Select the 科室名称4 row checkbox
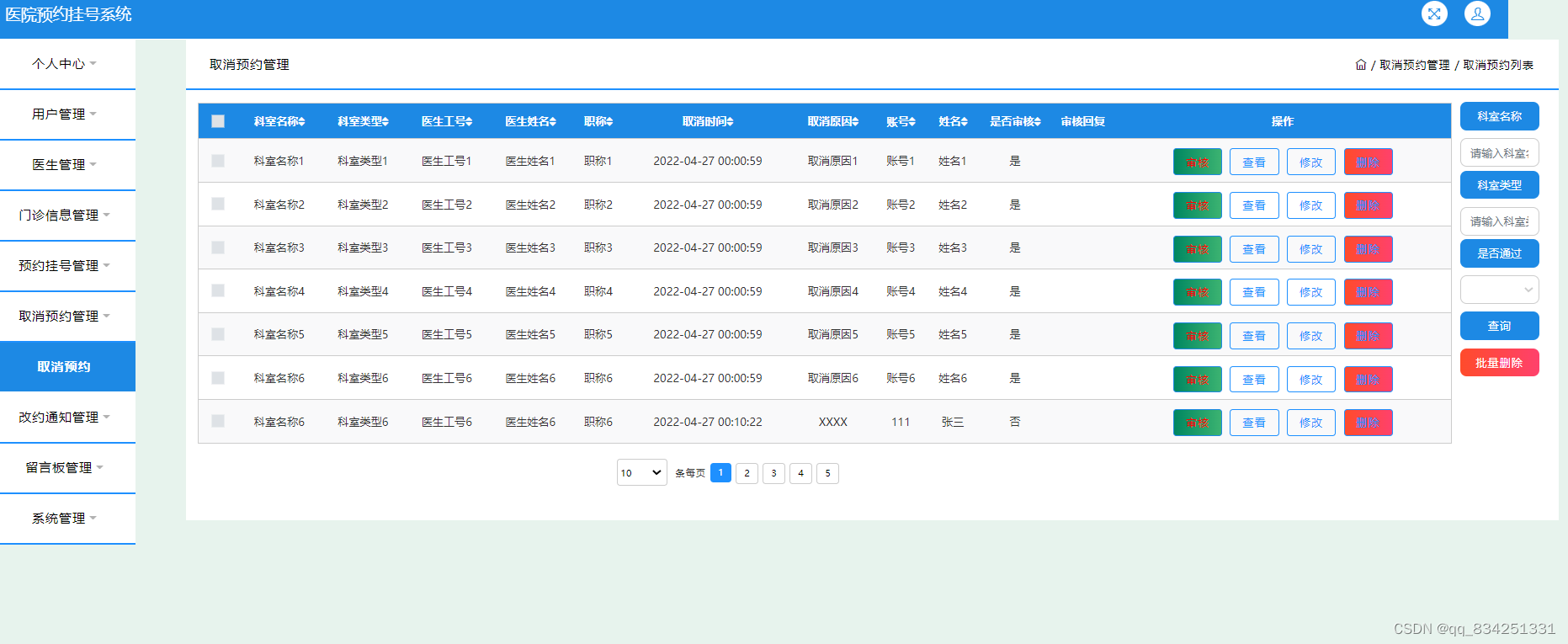Image resolution: width=1568 pixels, height=644 pixels. (218, 291)
